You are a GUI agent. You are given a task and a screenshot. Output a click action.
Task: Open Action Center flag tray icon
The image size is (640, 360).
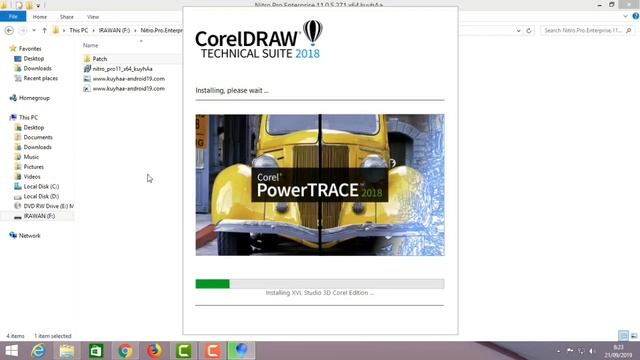tap(570, 351)
